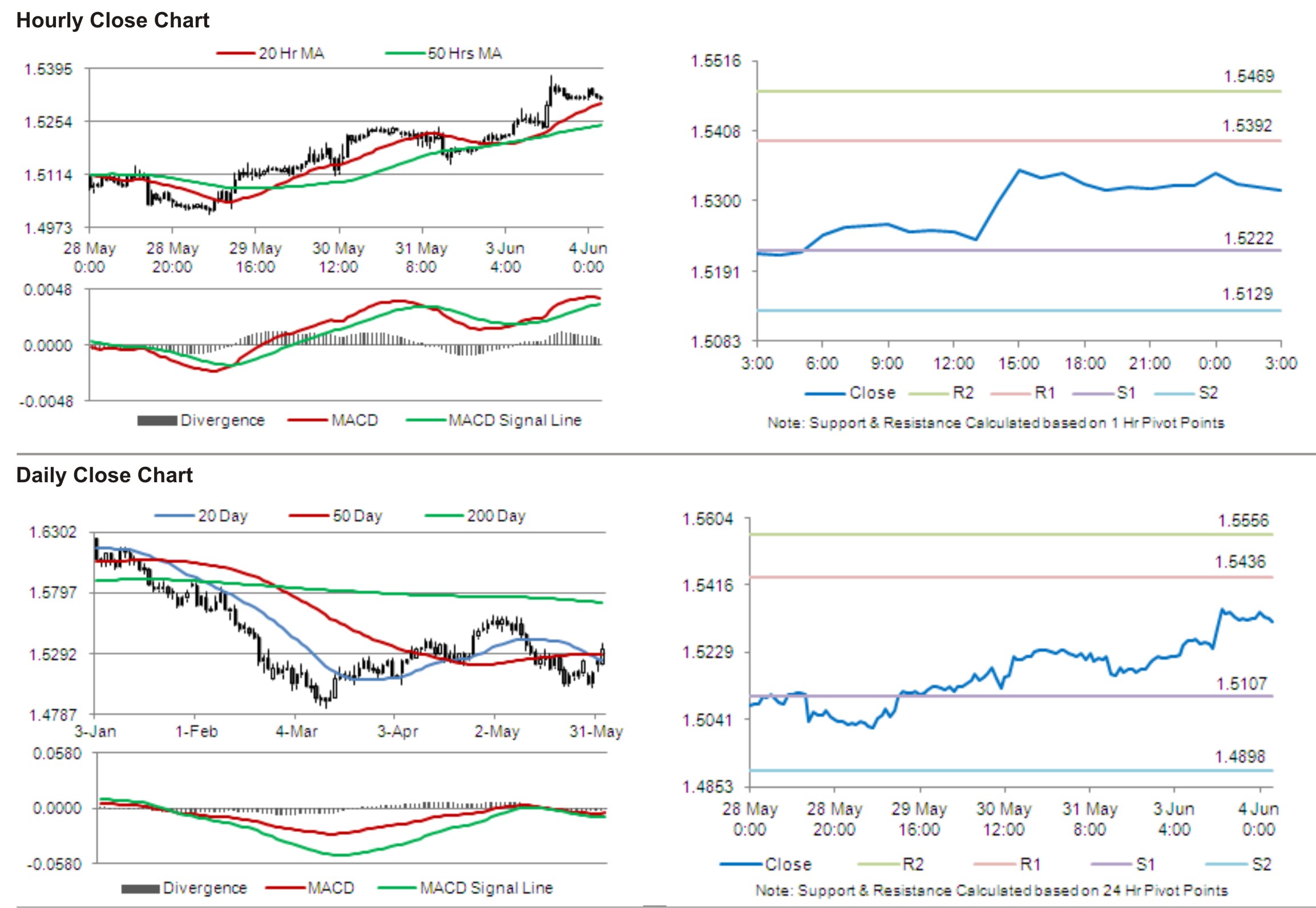Click the 1.4787 axis value
This screenshot has height=908, width=1316.
[x=53, y=715]
